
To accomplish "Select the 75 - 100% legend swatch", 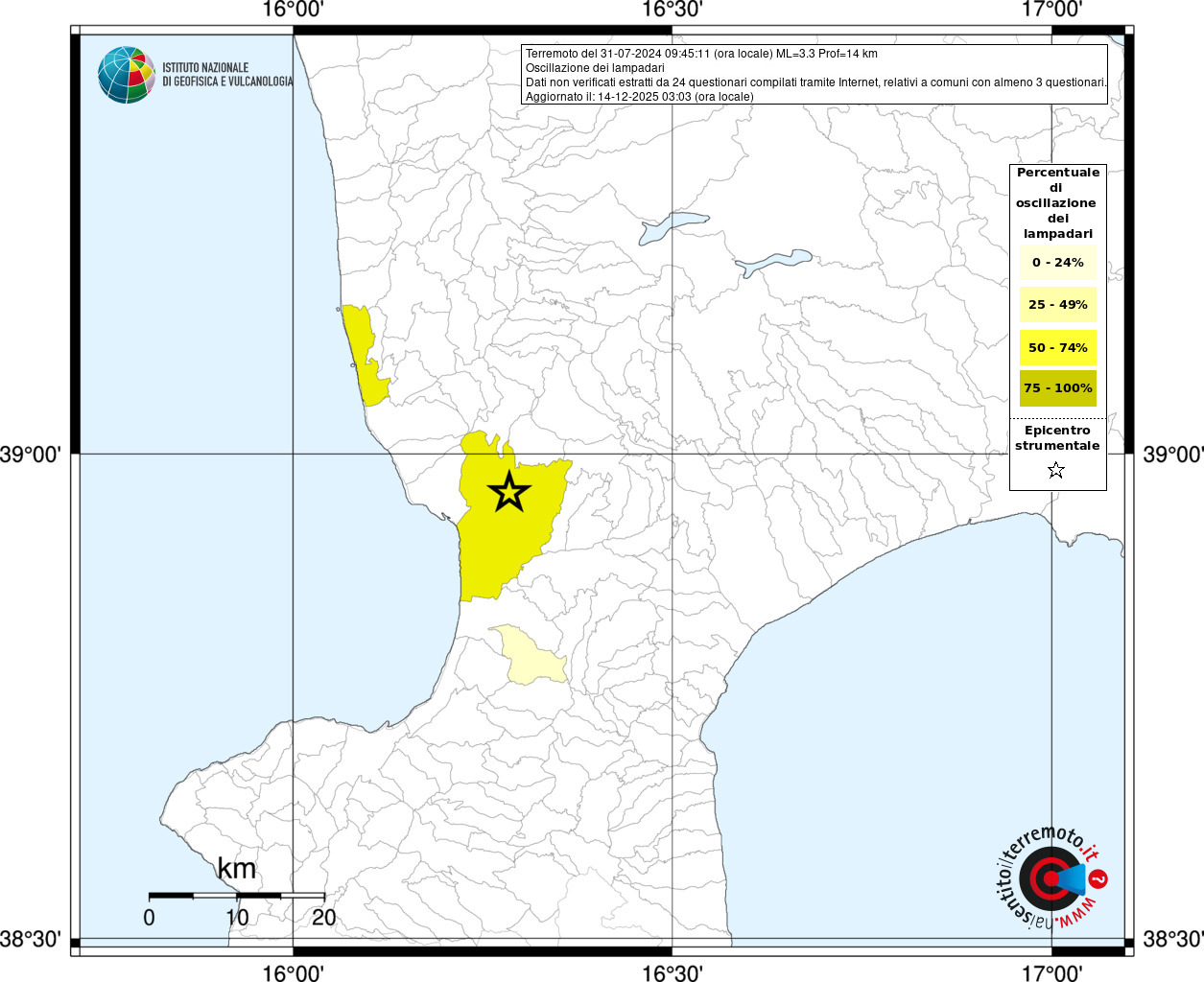I will (x=1057, y=388).
